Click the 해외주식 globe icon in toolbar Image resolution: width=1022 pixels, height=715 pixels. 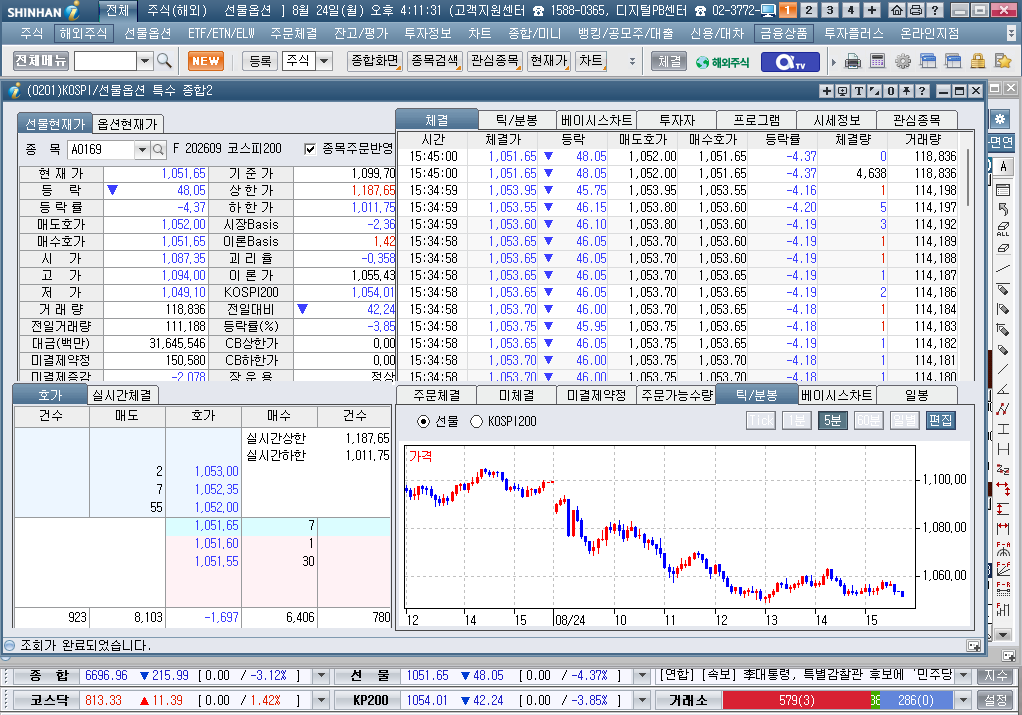(x=723, y=62)
